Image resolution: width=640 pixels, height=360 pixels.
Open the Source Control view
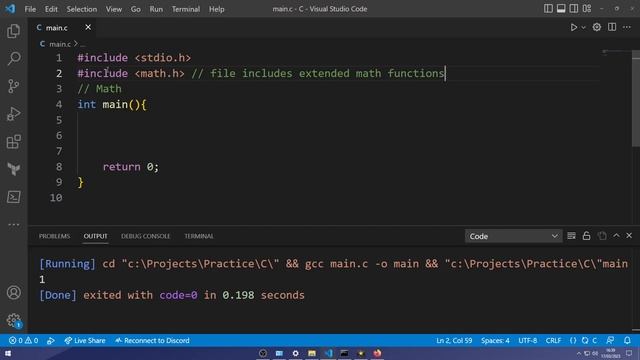coord(13,86)
